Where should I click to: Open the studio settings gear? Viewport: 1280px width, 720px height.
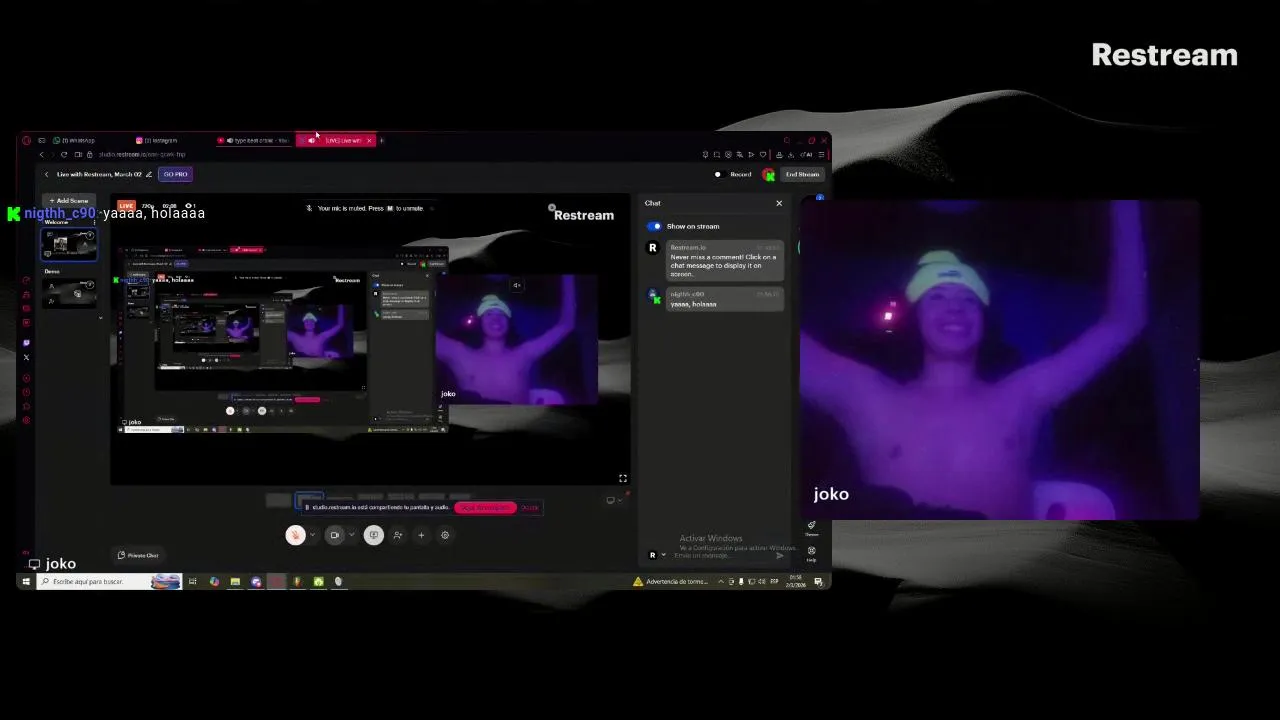pyautogui.click(x=445, y=535)
